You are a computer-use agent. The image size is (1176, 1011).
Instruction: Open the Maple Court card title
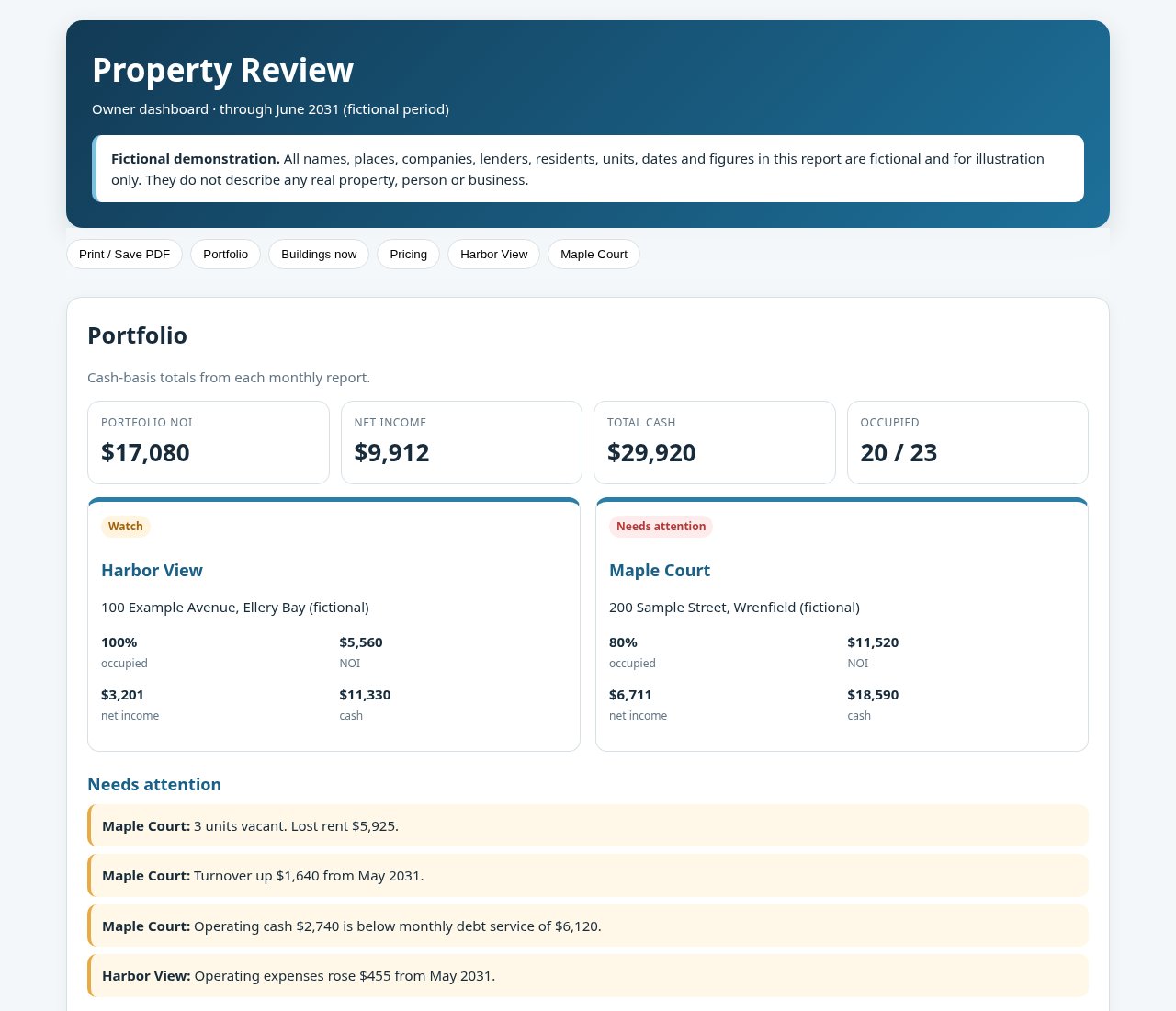click(660, 571)
